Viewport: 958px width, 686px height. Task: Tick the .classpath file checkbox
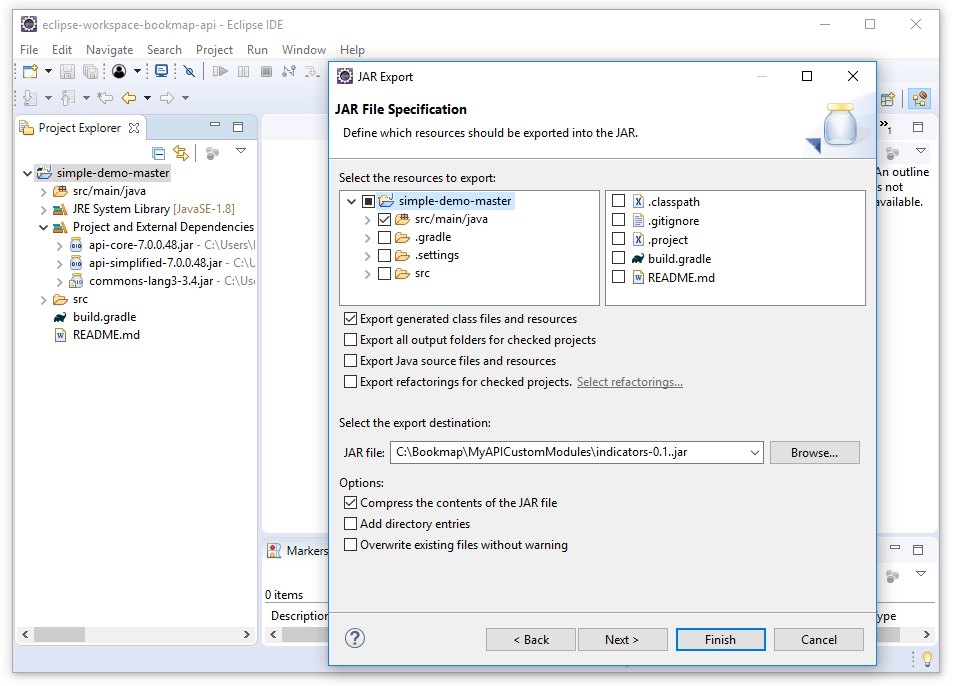point(619,202)
